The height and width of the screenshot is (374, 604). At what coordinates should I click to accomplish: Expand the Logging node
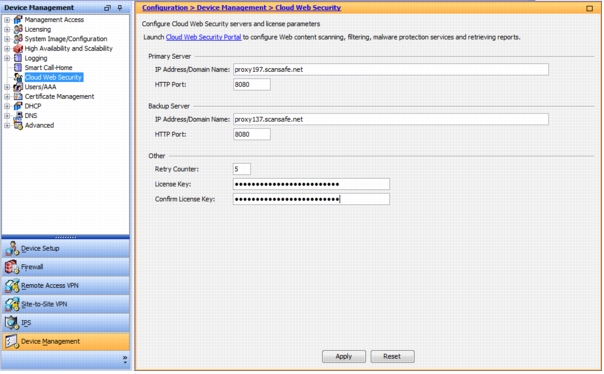click(7, 58)
